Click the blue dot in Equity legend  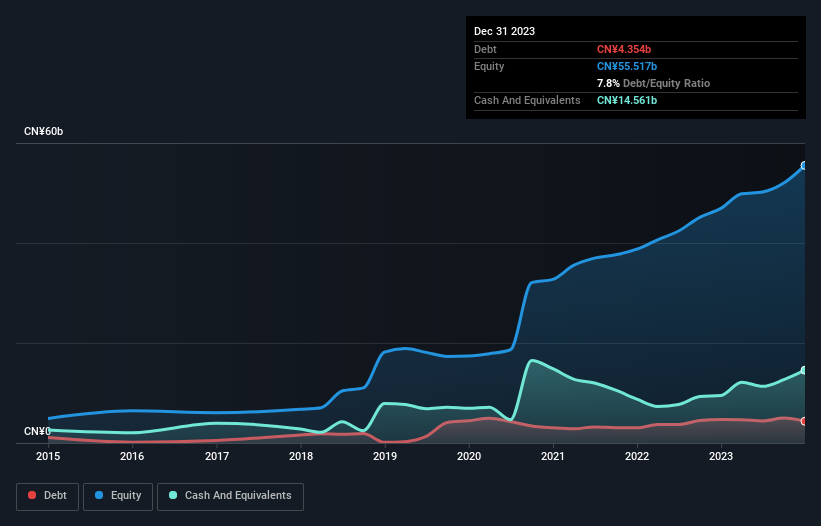[99, 495]
